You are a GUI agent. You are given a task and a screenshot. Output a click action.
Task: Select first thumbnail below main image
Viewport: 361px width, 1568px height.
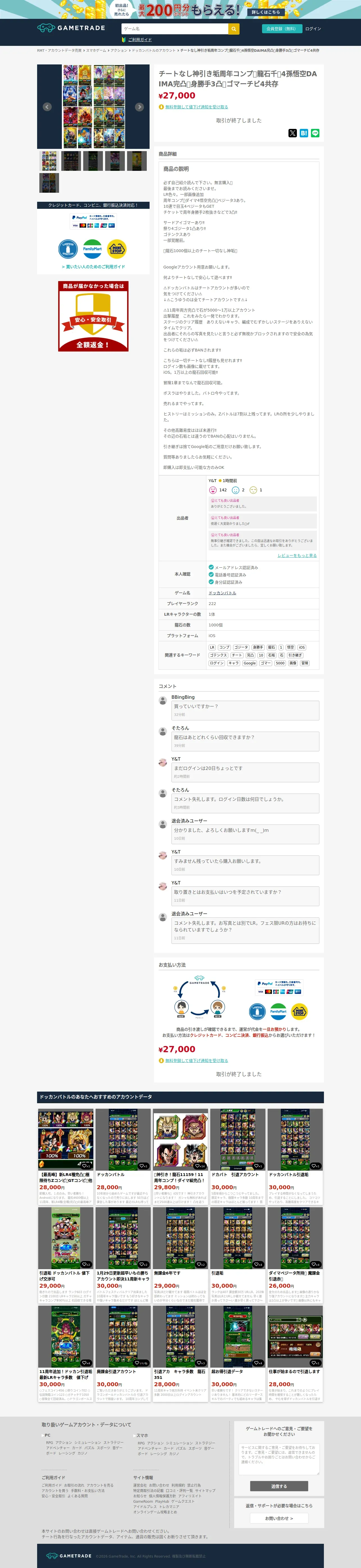click(x=49, y=161)
